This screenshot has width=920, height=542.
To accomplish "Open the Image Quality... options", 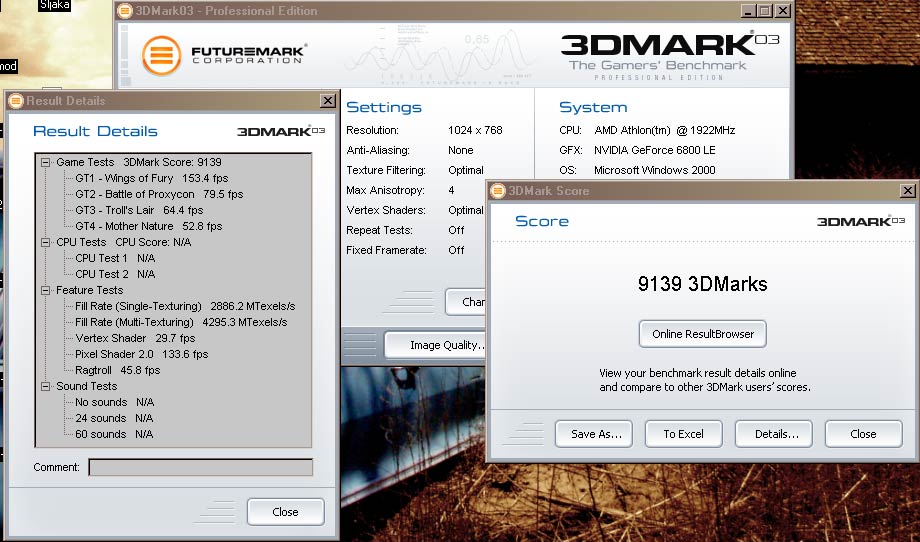I will coord(446,345).
